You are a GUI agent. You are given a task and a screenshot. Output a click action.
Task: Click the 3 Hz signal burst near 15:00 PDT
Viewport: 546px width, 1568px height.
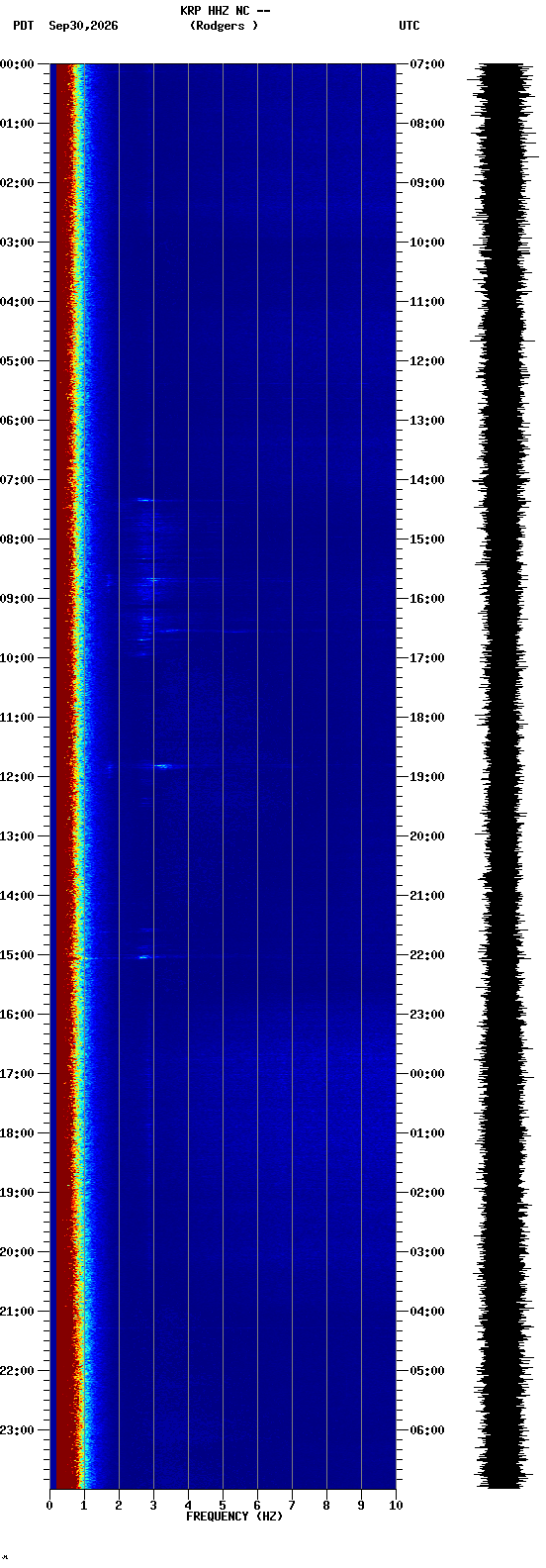[x=145, y=956]
